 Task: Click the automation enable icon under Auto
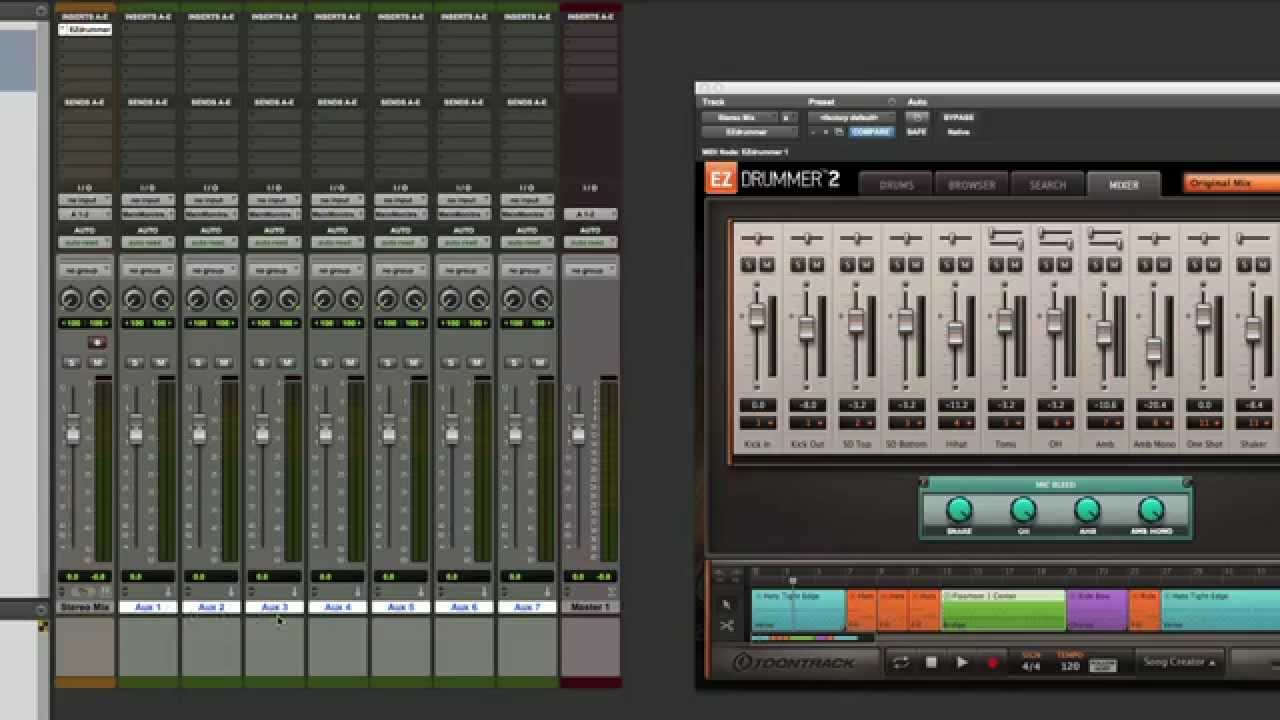point(916,117)
